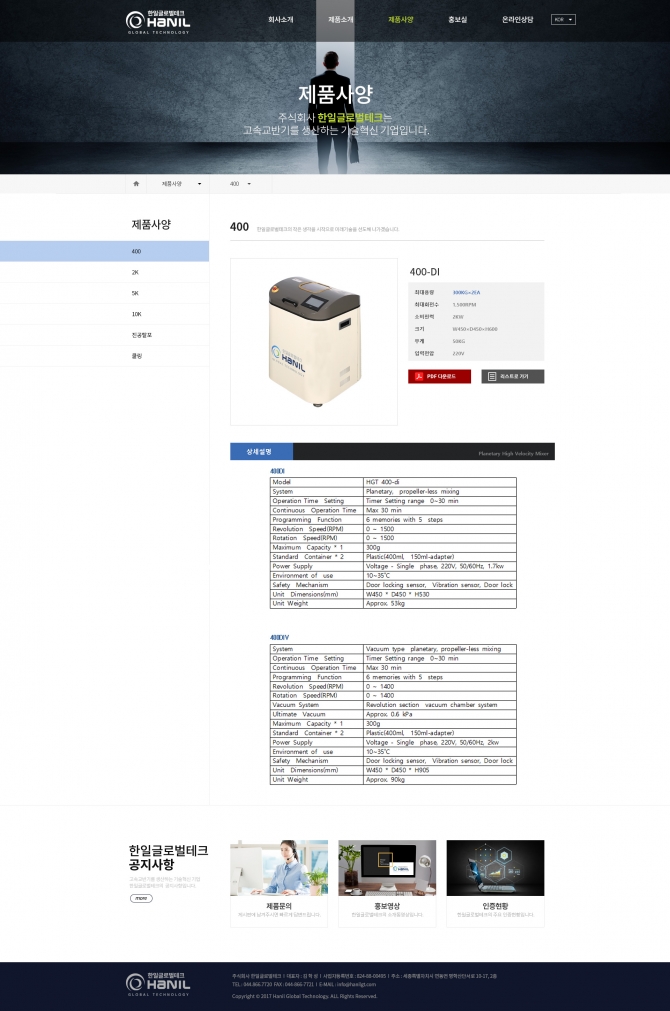The height and width of the screenshot is (1011, 670).
Task: Click the blue 400DI table heading
Action: (x=277, y=471)
